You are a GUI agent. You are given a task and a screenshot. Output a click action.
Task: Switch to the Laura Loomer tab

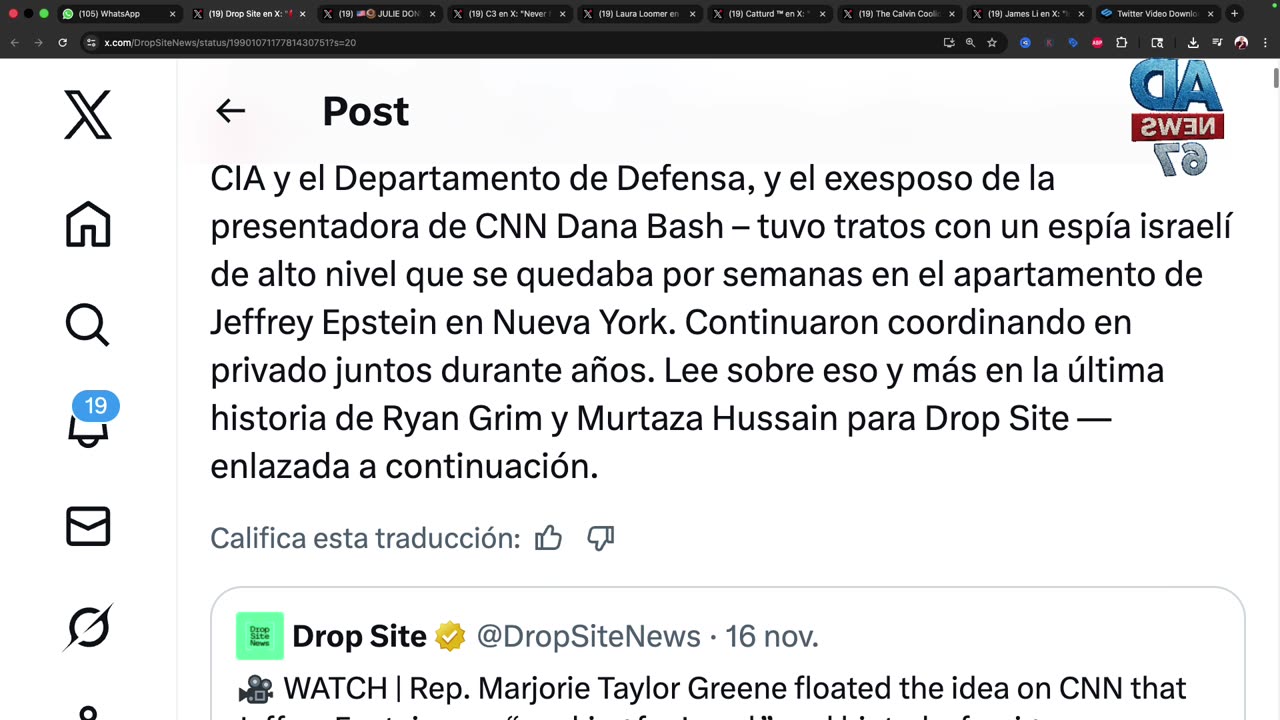point(640,14)
